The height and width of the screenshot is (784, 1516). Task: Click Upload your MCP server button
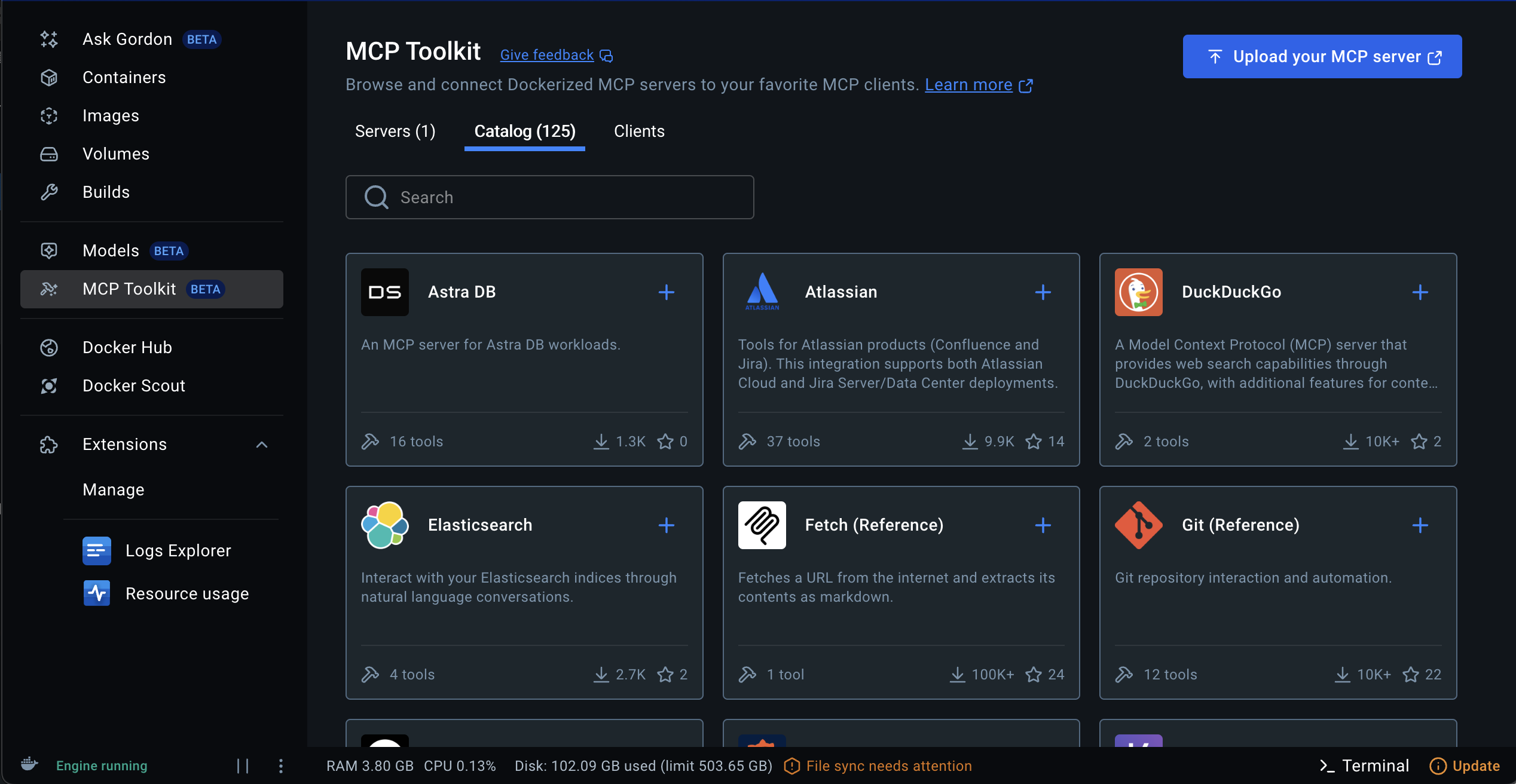pyautogui.click(x=1322, y=57)
